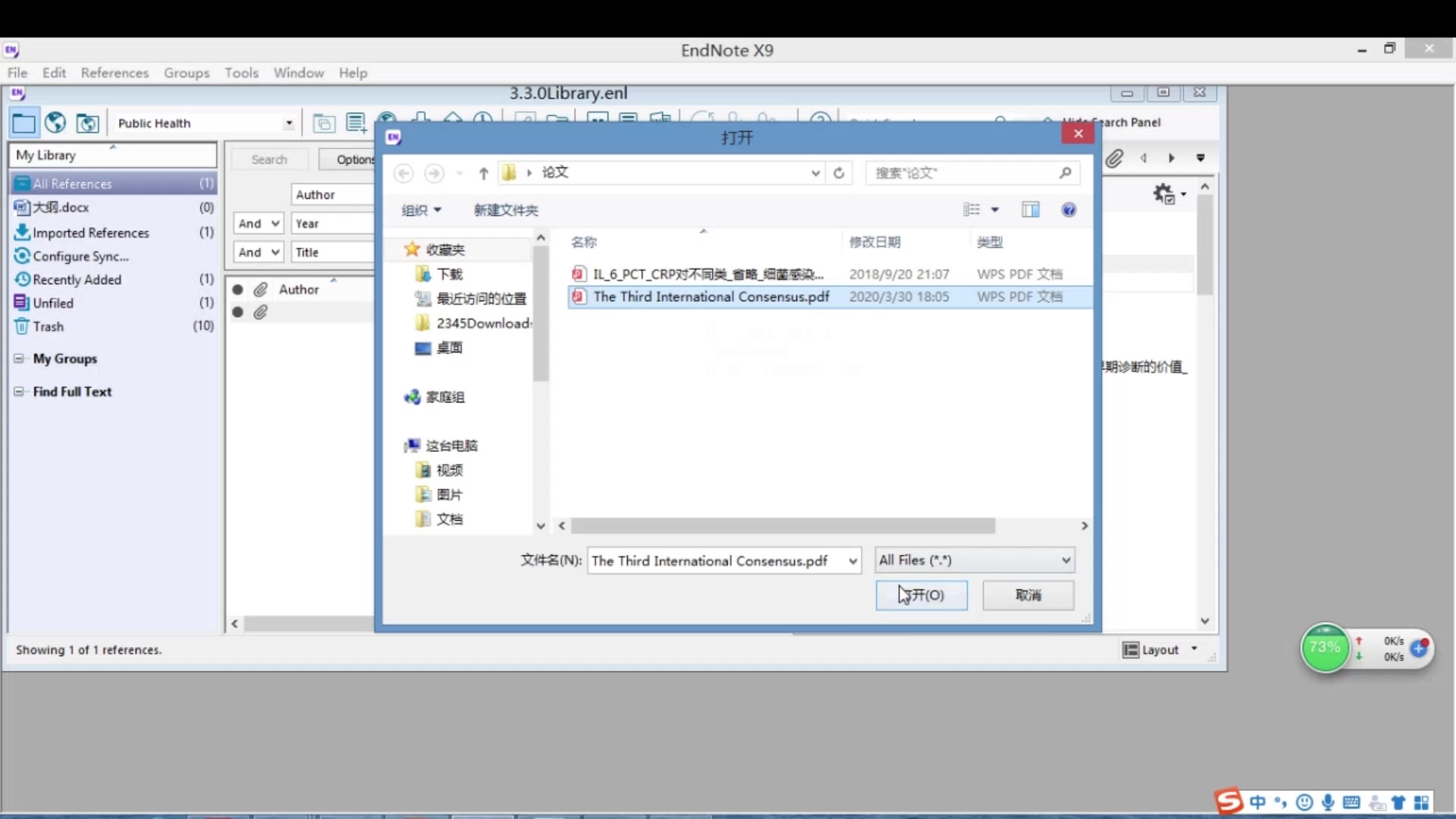
Task: Click the dialog view mode icon
Action: pos(971,210)
